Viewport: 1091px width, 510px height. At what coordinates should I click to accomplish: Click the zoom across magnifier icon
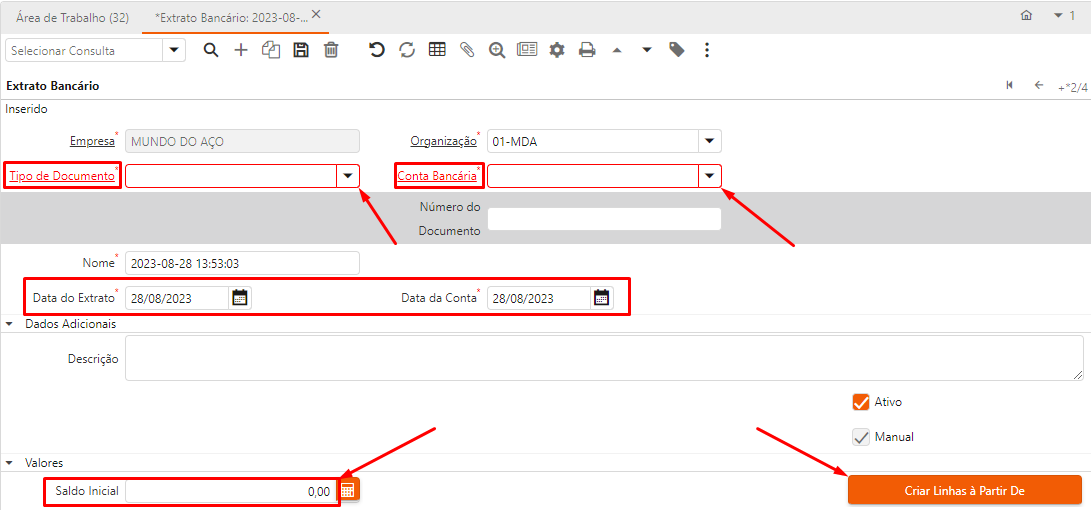tap(497, 50)
